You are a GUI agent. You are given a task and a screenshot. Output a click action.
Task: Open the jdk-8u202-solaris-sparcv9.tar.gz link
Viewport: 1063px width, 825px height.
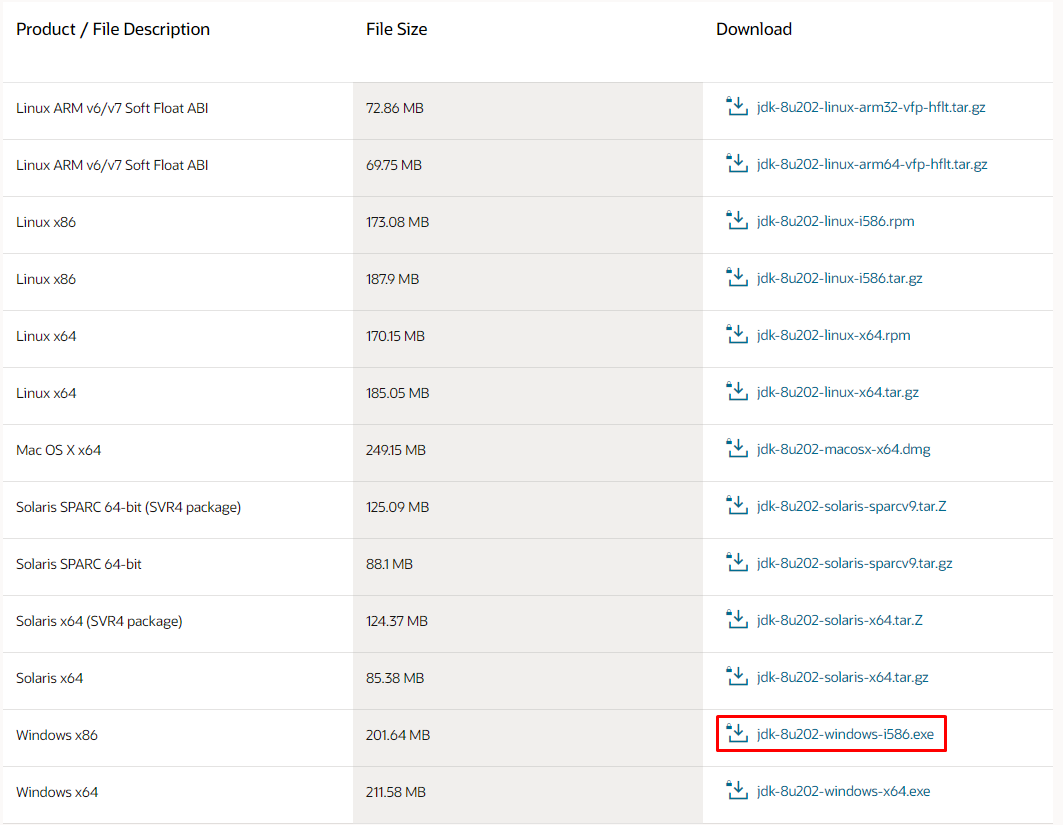coord(854,563)
